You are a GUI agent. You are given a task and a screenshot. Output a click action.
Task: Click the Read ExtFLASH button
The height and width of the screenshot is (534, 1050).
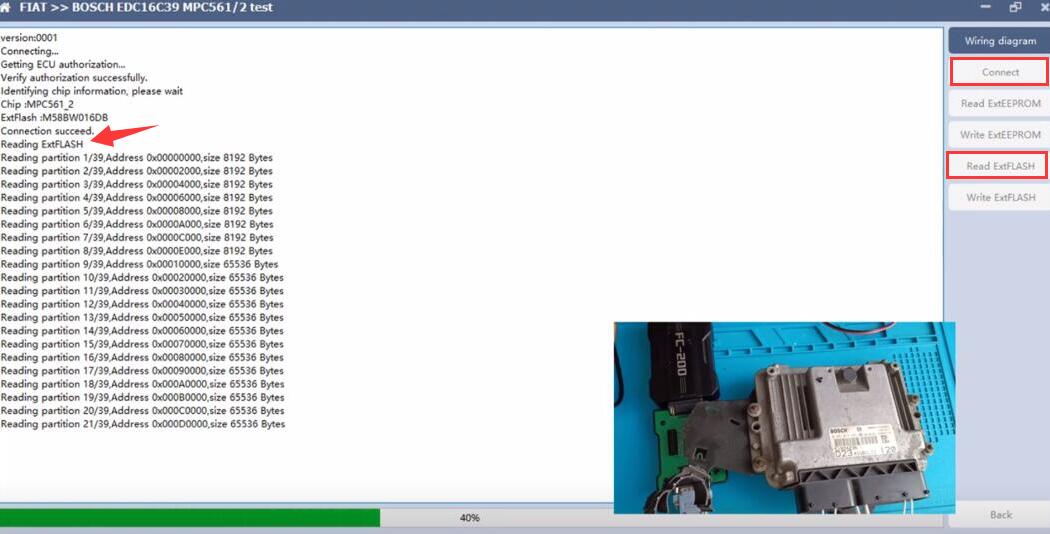(x=998, y=165)
